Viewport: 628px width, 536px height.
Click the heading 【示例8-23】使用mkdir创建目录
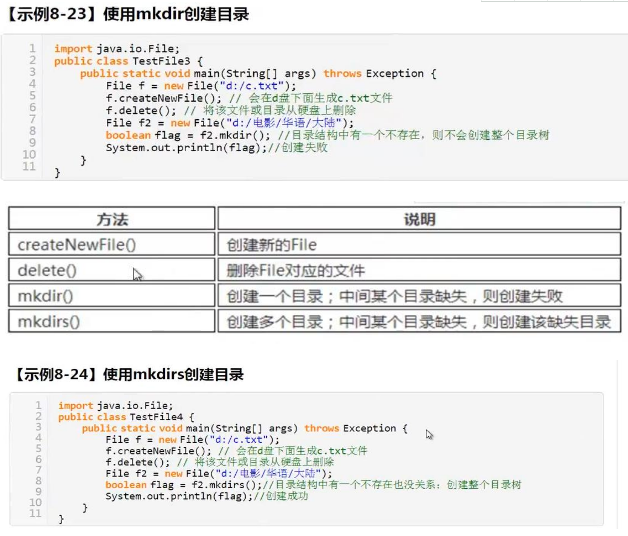[x=128, y=14]
